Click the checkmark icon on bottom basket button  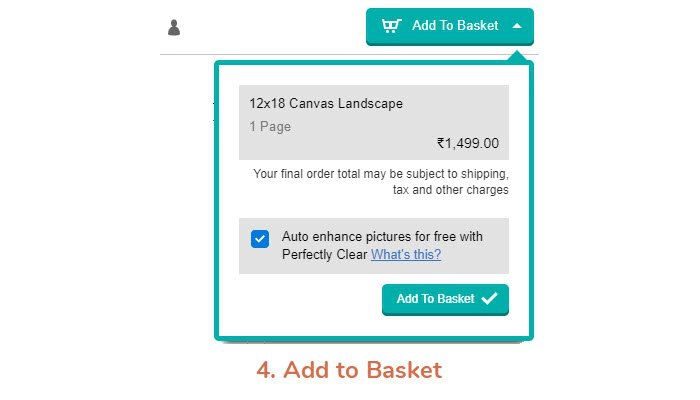[489, 298]
